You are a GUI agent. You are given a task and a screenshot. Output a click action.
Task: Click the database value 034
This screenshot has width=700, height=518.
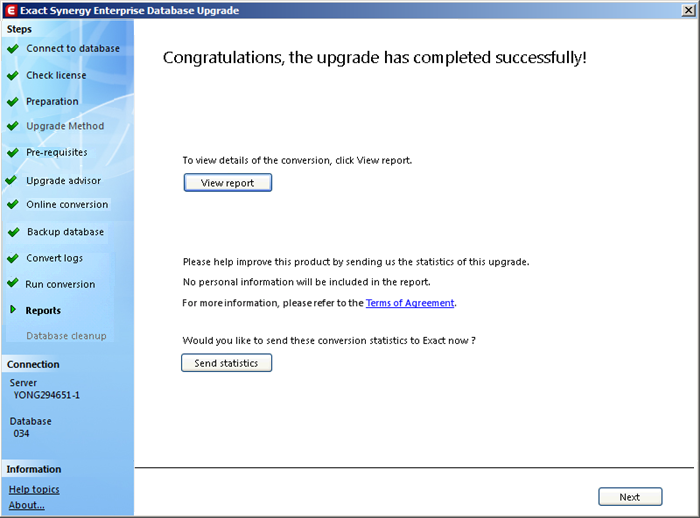pyautogui.click(x=21, y=434)
